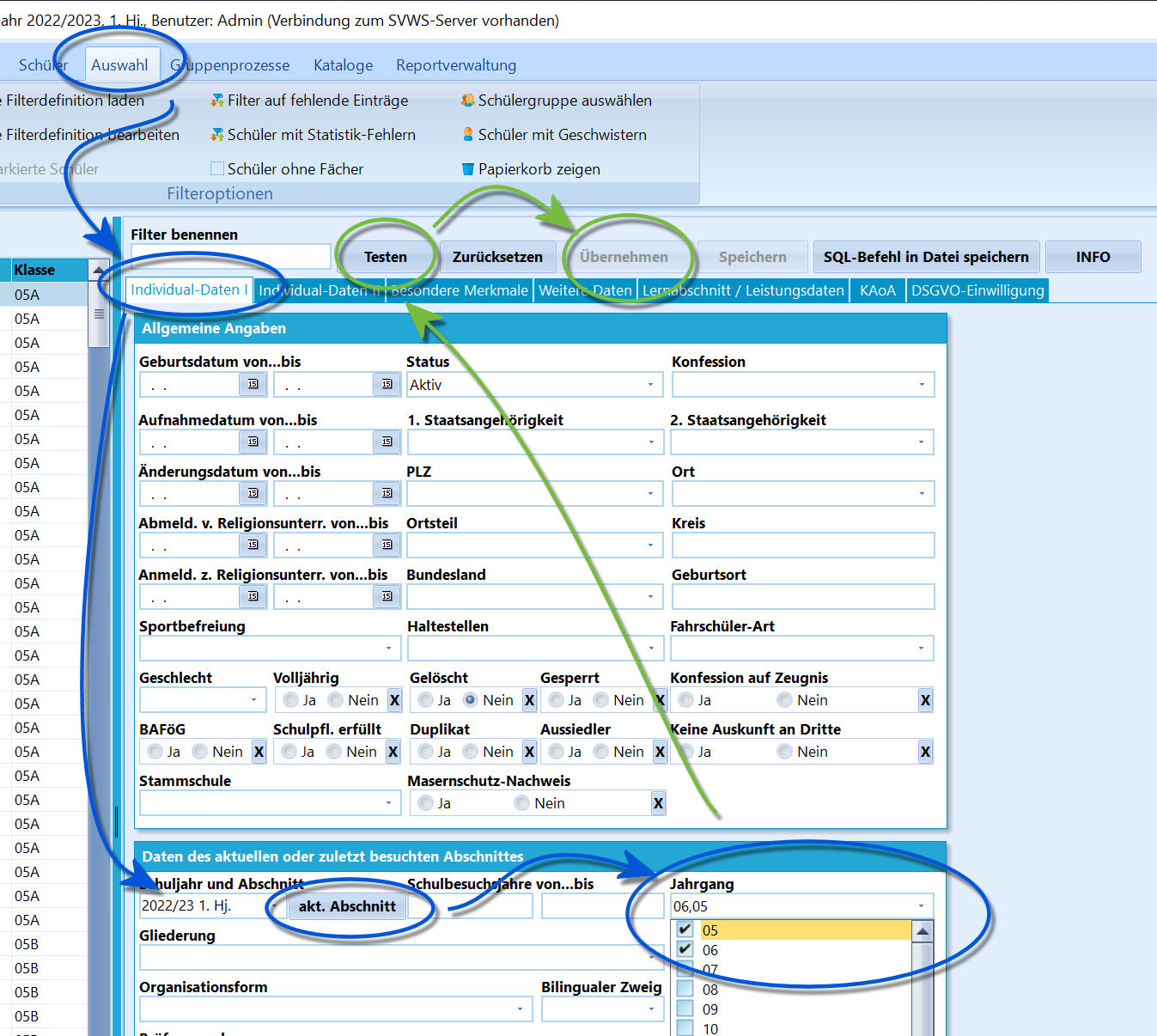Image resolution: width=1157 pixels, height=1036 pixels.
Task: Click the Klasse column header
Action: (49, 270)
